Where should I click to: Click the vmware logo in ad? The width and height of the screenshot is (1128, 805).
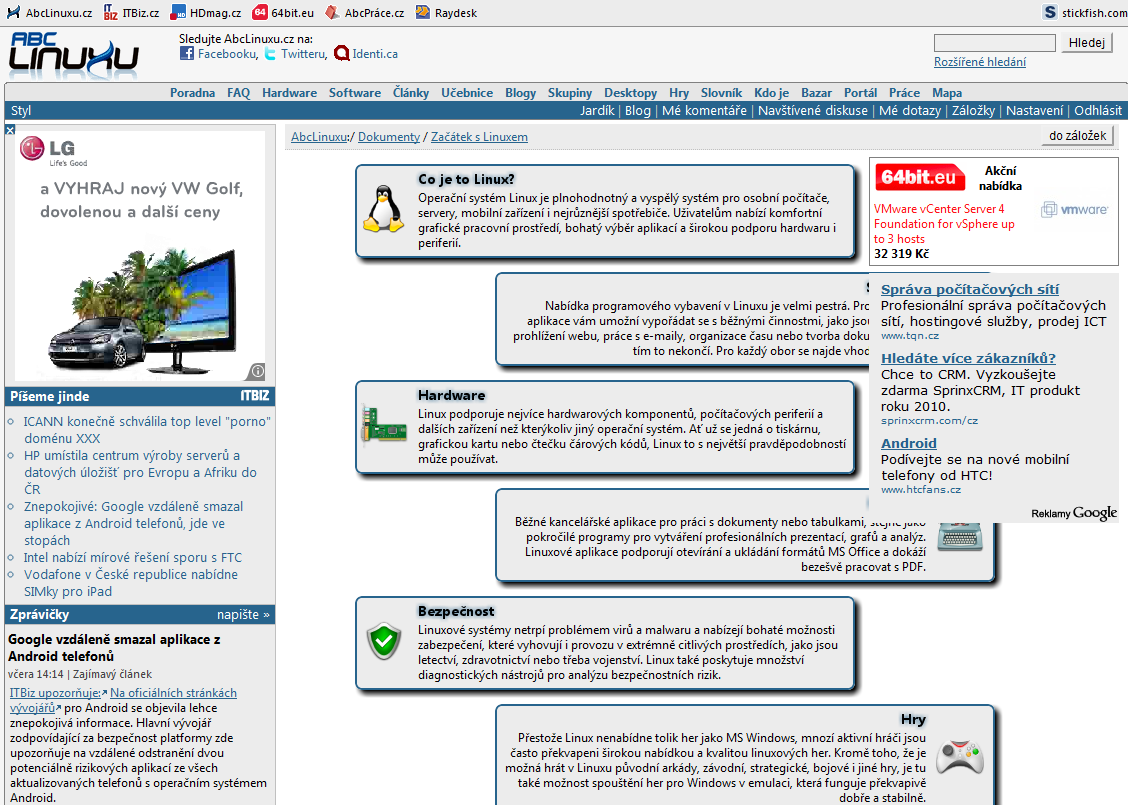click(x=1075, y=209)
